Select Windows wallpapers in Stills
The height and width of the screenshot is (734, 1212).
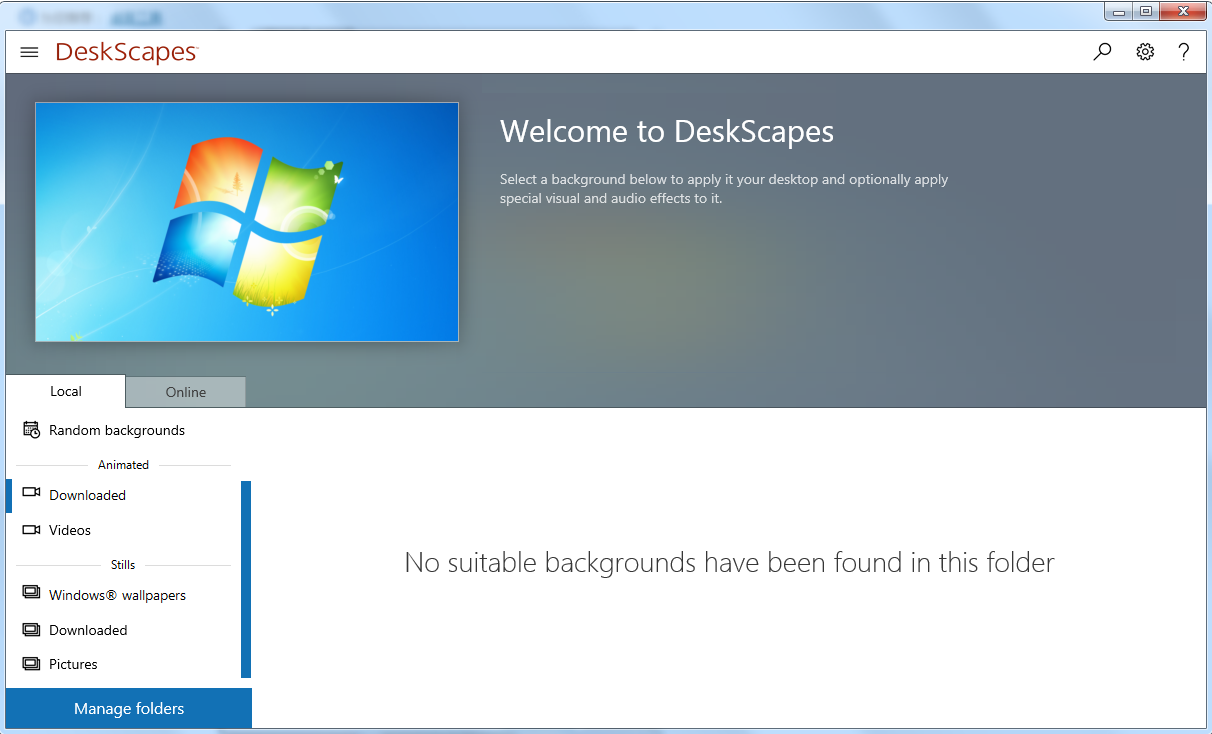(x=117, y=595)
